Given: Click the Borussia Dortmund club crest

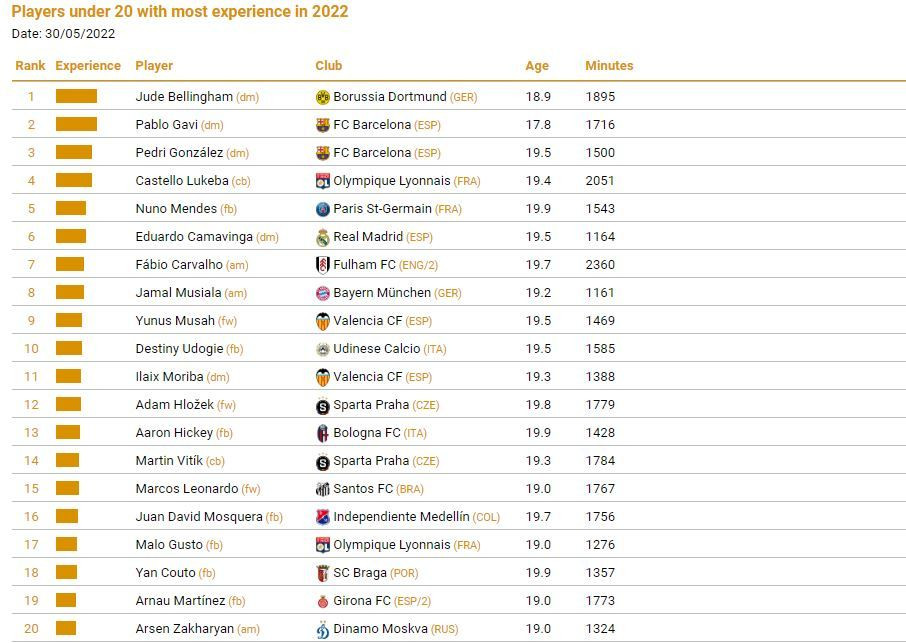Looking at the screenshot, I should [322, 97].
